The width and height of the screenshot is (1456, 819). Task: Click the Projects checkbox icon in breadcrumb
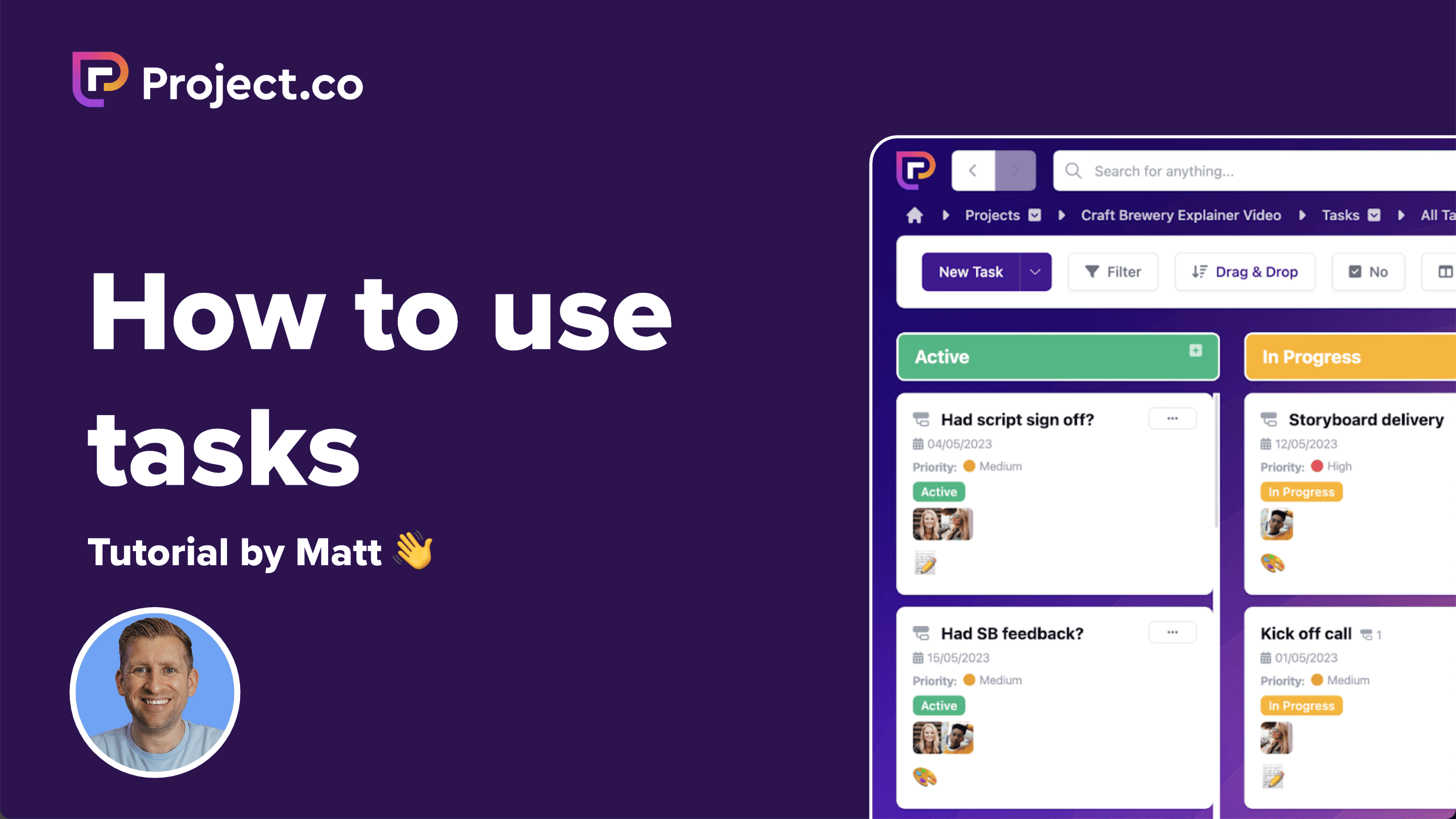tap(1035, 215)
